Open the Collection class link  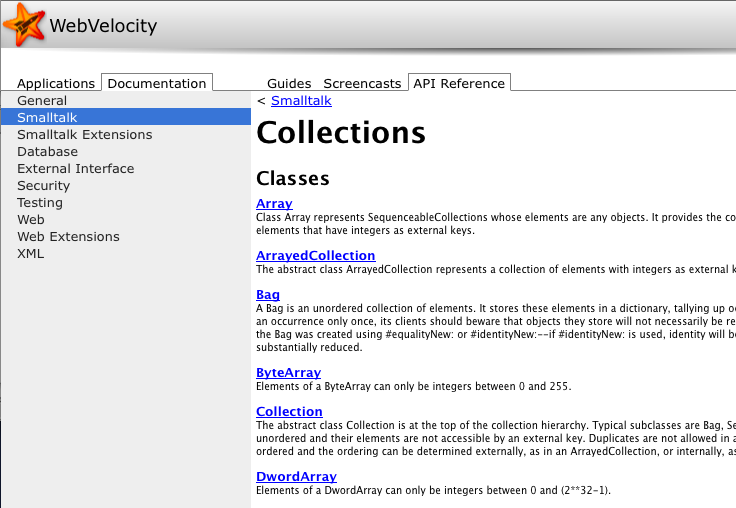click(x=289, y=411)
